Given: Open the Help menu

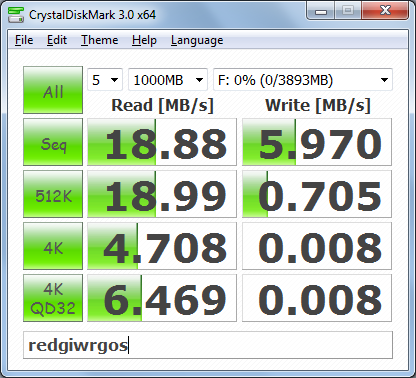Looking at the screenshot, I should click(x=144, y=40).
